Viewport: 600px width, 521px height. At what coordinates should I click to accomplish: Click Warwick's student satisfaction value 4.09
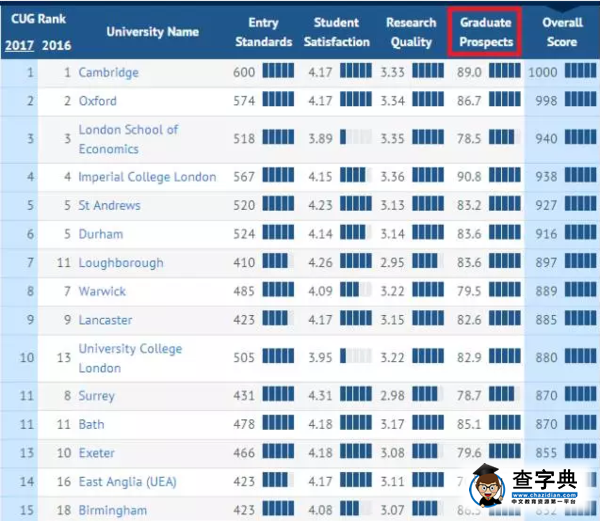[321, 291]
